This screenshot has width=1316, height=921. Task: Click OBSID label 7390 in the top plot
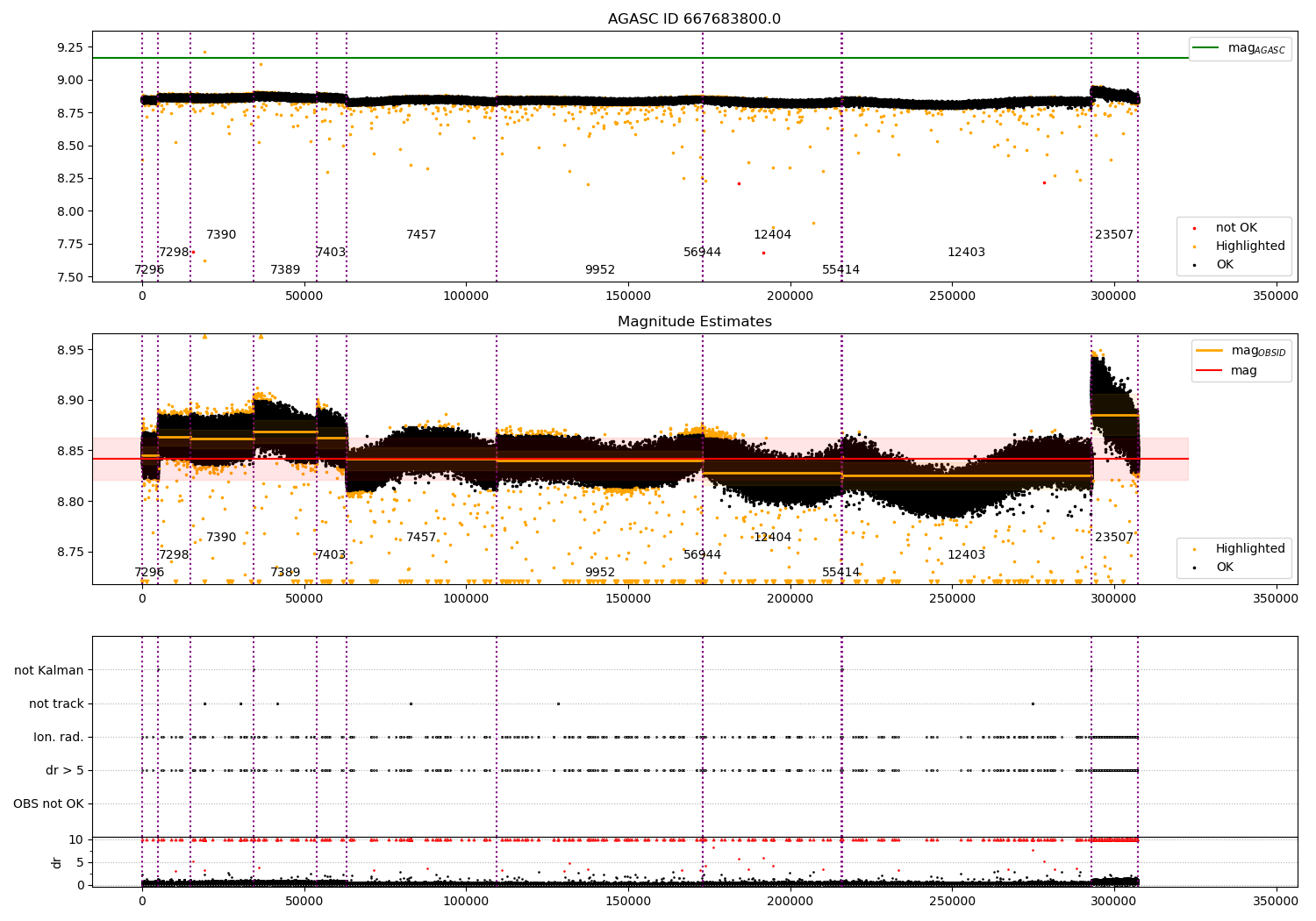[x=221, y=235]
